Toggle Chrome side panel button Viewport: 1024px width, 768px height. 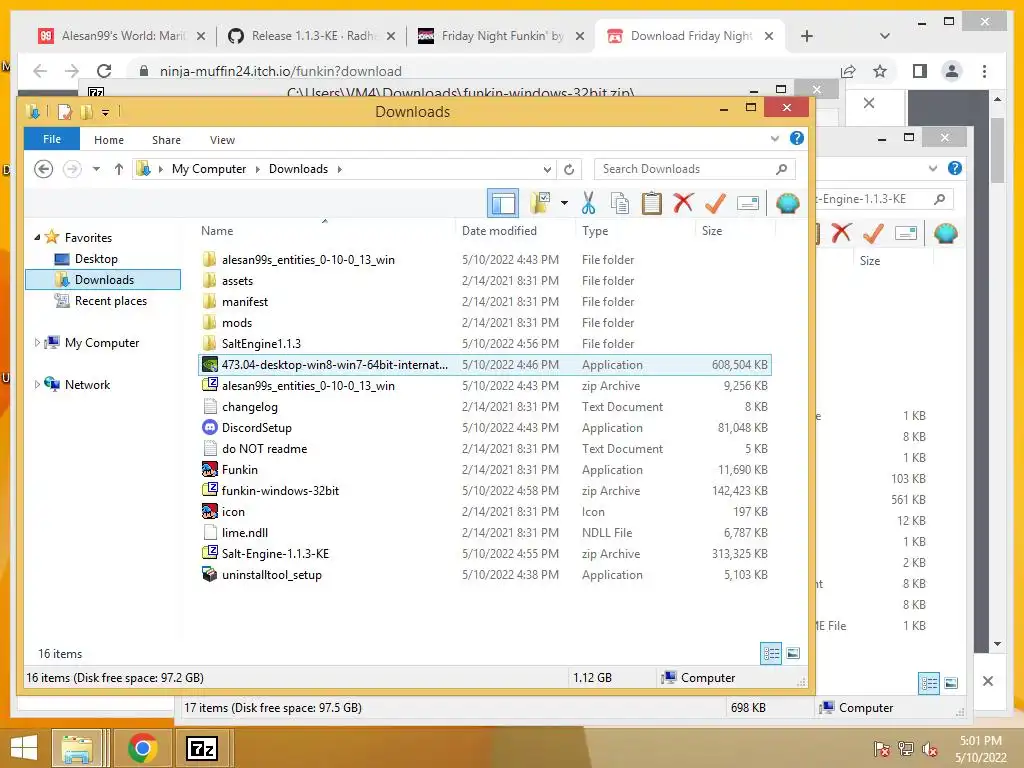tap(920, 71)
